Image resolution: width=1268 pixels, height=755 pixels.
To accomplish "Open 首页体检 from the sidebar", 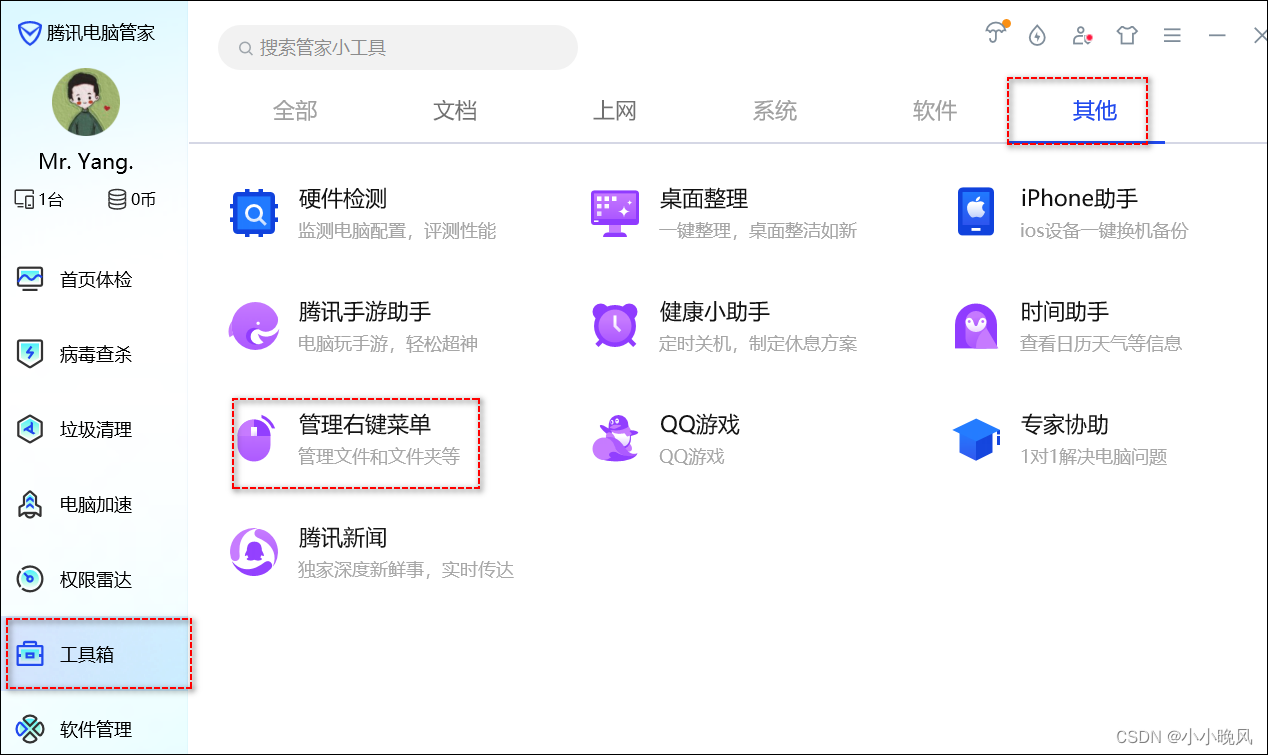I will [94, 279].
